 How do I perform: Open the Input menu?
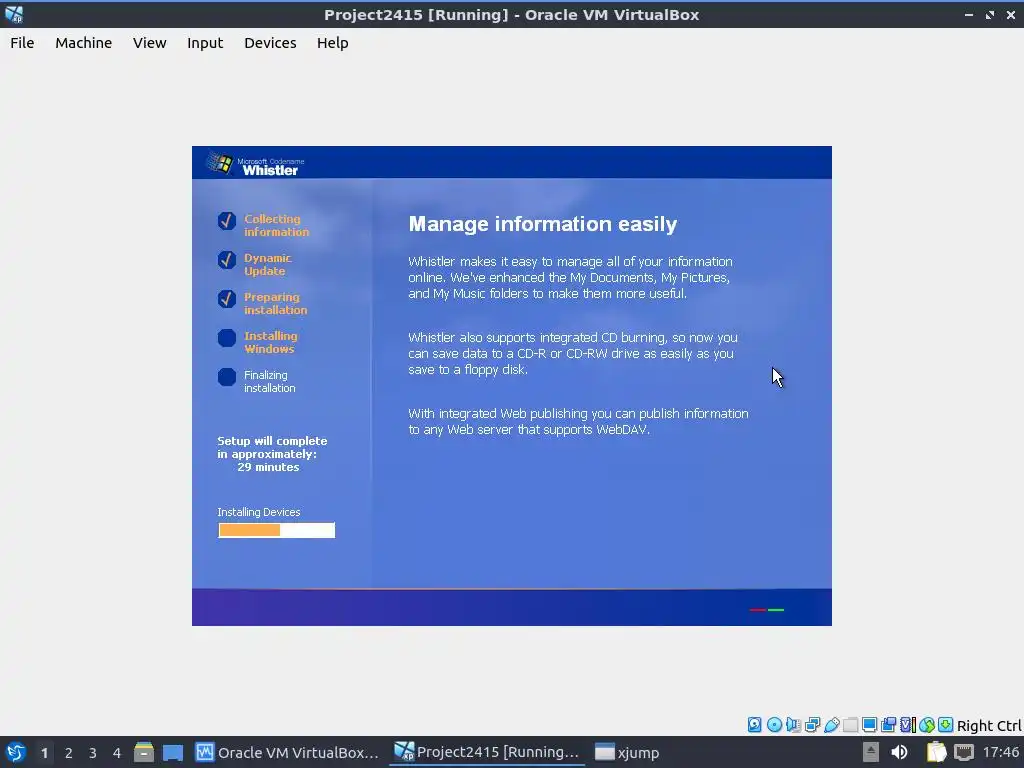pyautogui.click(x=205, y=43)
